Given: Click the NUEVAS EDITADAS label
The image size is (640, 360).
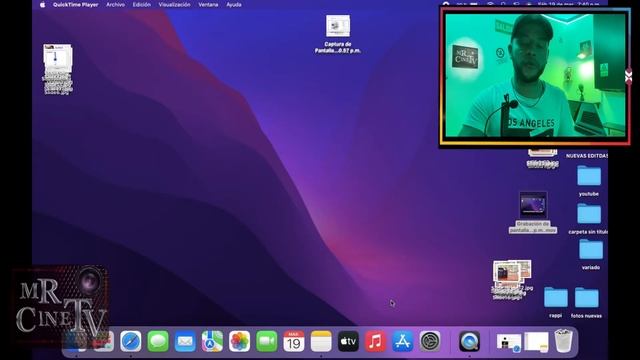Looking at the screenshot, I should pyautogui.click(x=587, y=156).
